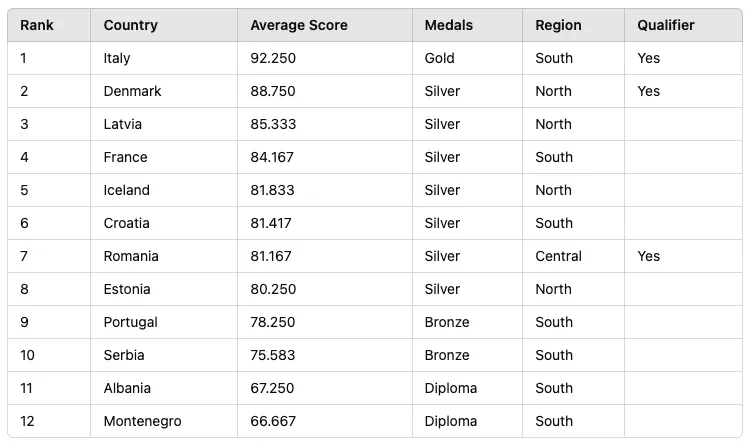Select the France country cell
This screenshot has height=444, width=750.
[x=125, y=157]
